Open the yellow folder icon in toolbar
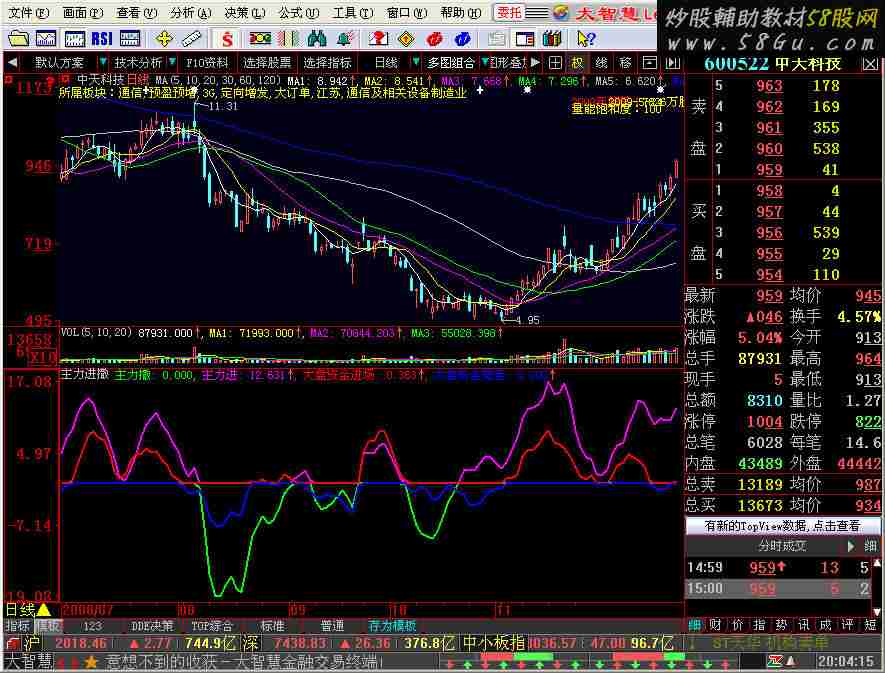885x673 pixels. point(18,38)
